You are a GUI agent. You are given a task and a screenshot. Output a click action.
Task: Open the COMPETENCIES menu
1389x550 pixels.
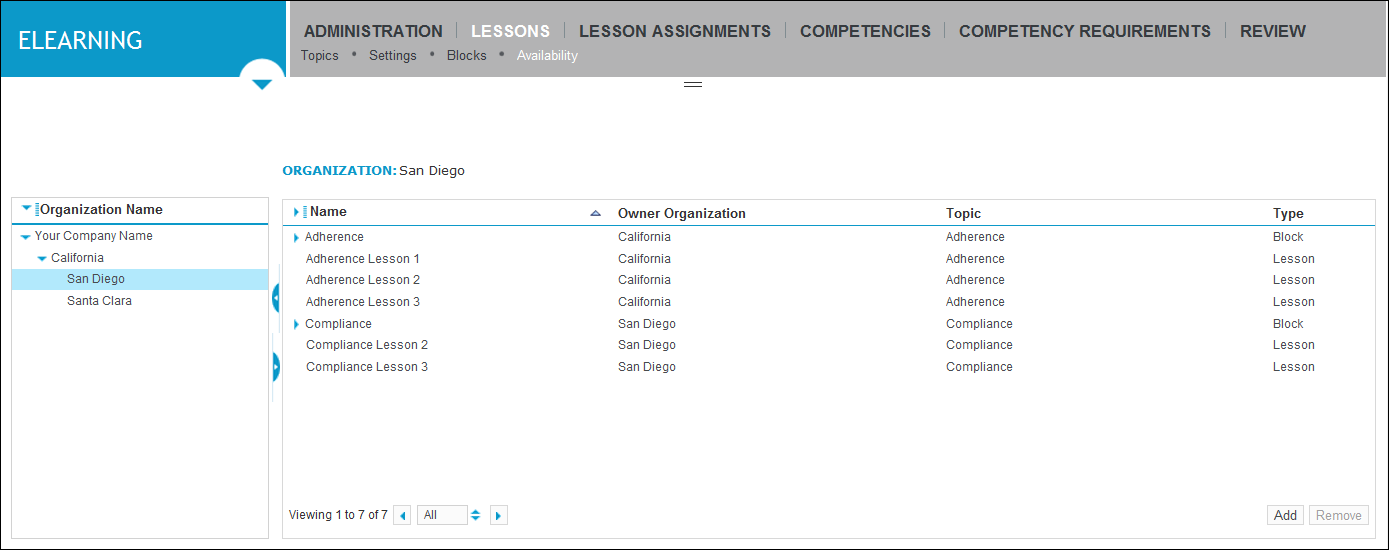865,31
